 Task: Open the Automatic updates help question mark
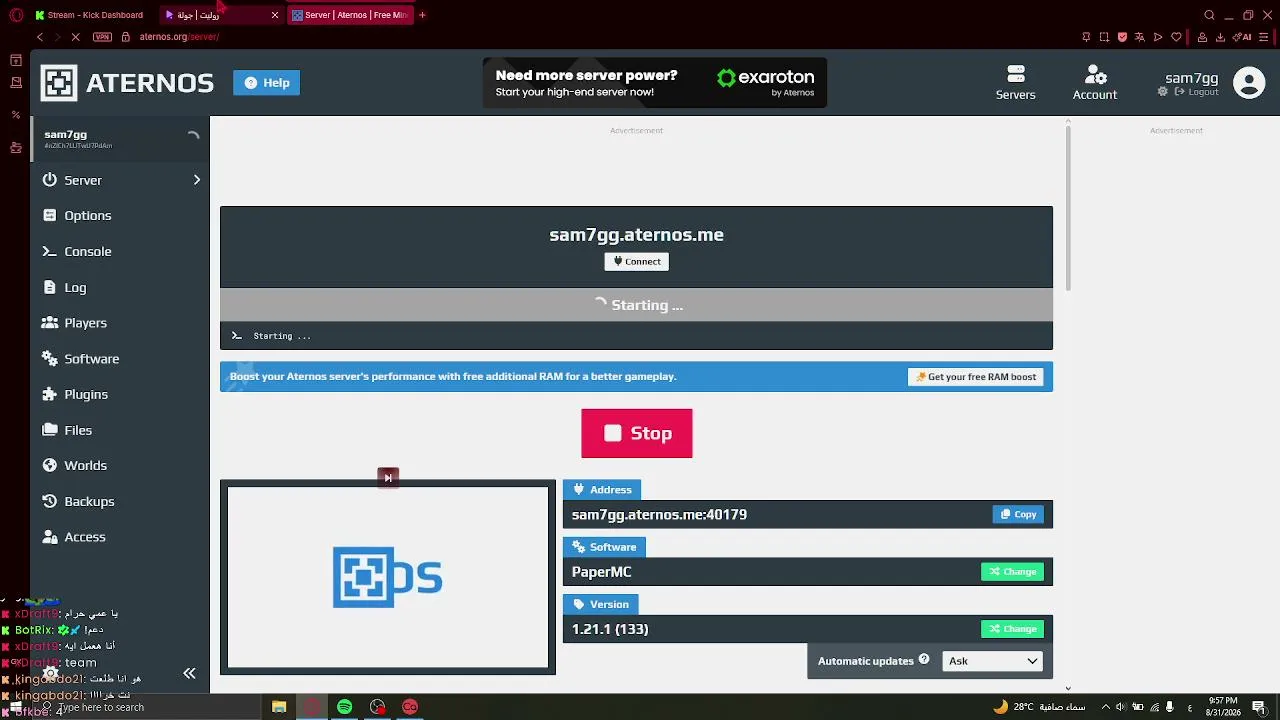click(x=924, y=660)
